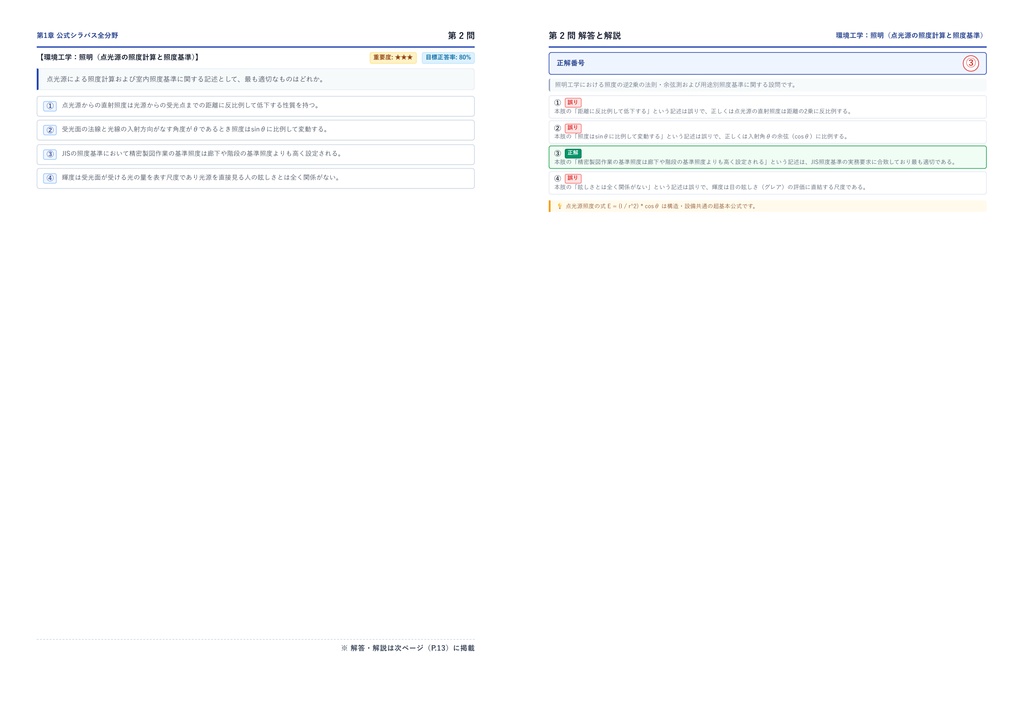
Task: Click the intro sentence 照明工学における照度の逆2乗の法則…
Action: point(675,85)
